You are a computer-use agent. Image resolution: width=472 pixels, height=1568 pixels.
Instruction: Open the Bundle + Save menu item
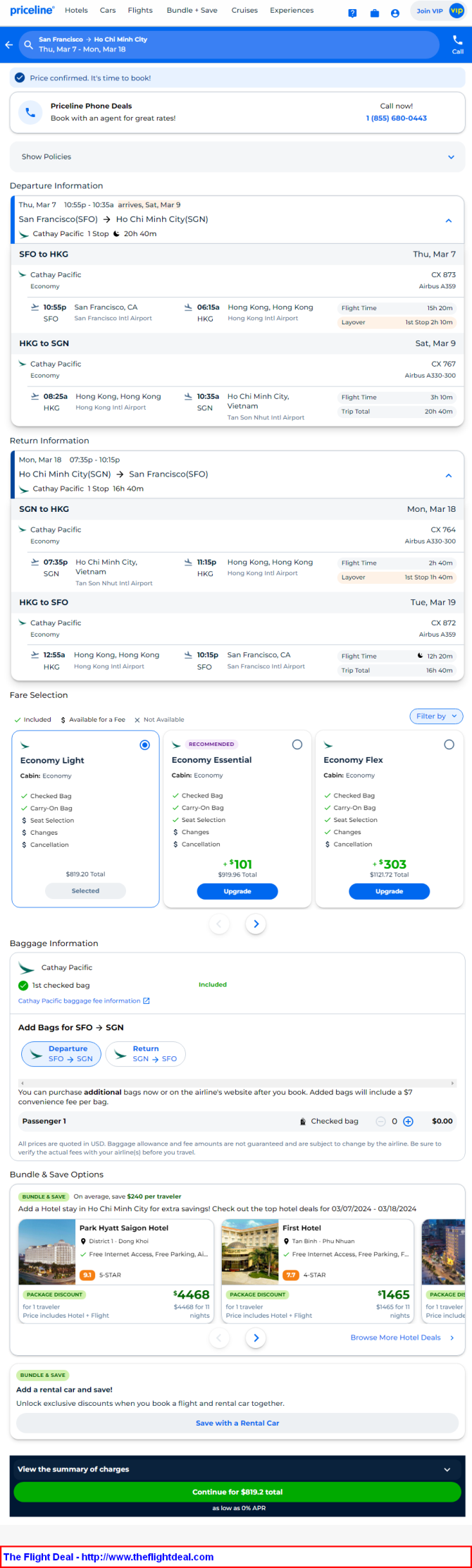(x=192, y=11)
